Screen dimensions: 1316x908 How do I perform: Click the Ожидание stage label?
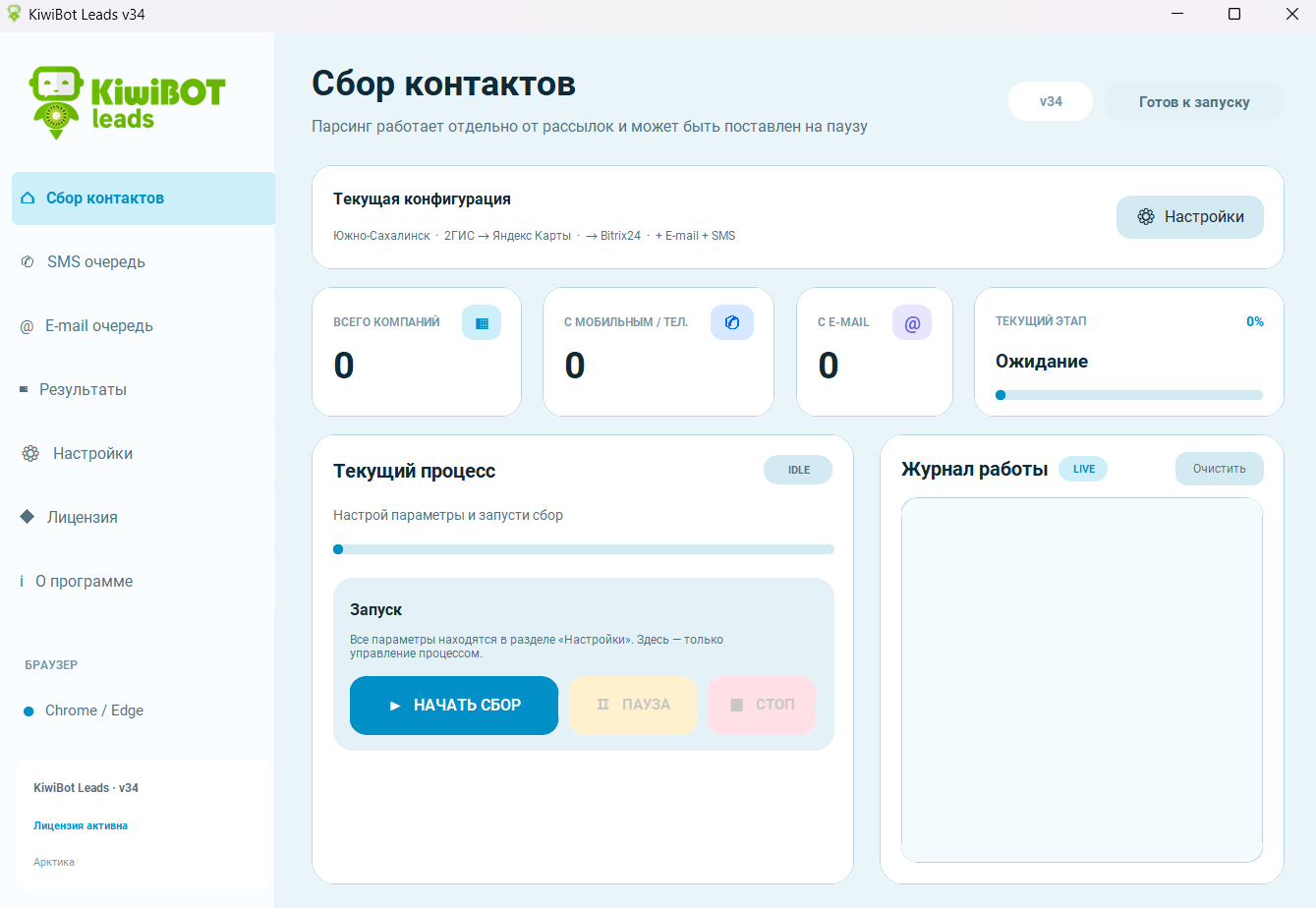click(x=1042, y=362)
